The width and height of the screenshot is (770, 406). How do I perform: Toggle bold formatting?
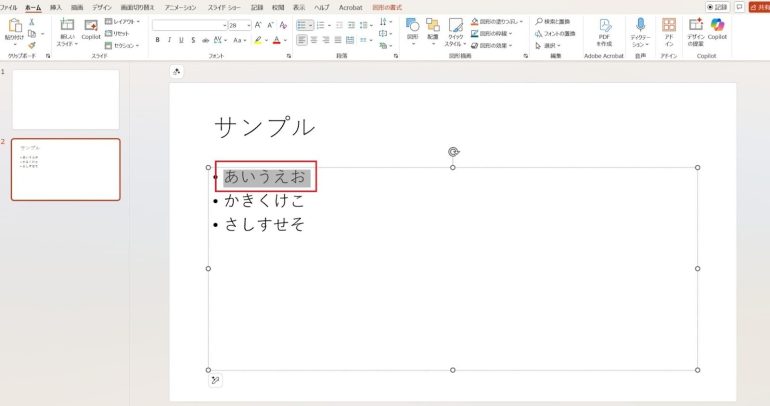click(157, 41)
